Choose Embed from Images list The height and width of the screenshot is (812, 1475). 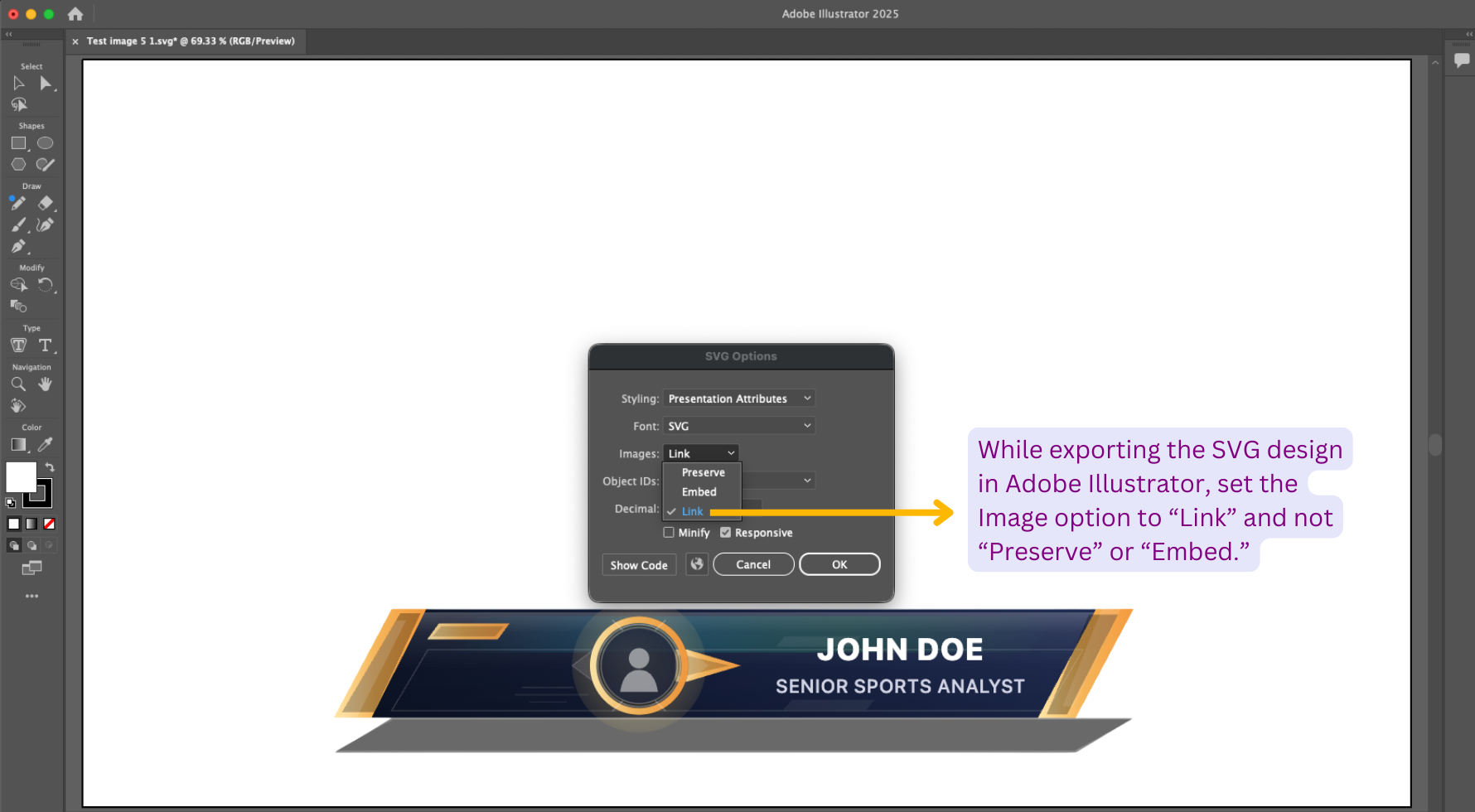click(699, 492)
